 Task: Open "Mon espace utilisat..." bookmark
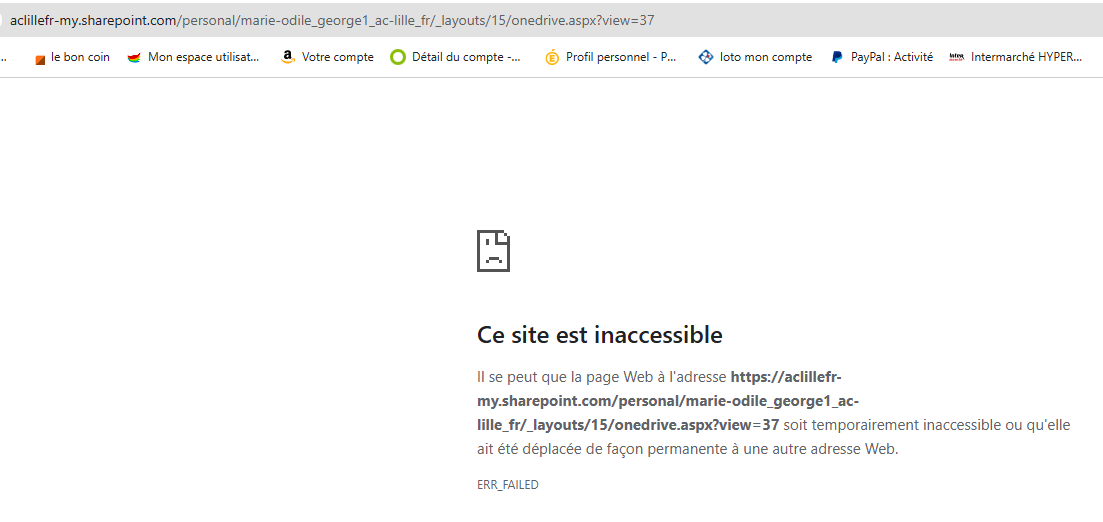point(194,58)
